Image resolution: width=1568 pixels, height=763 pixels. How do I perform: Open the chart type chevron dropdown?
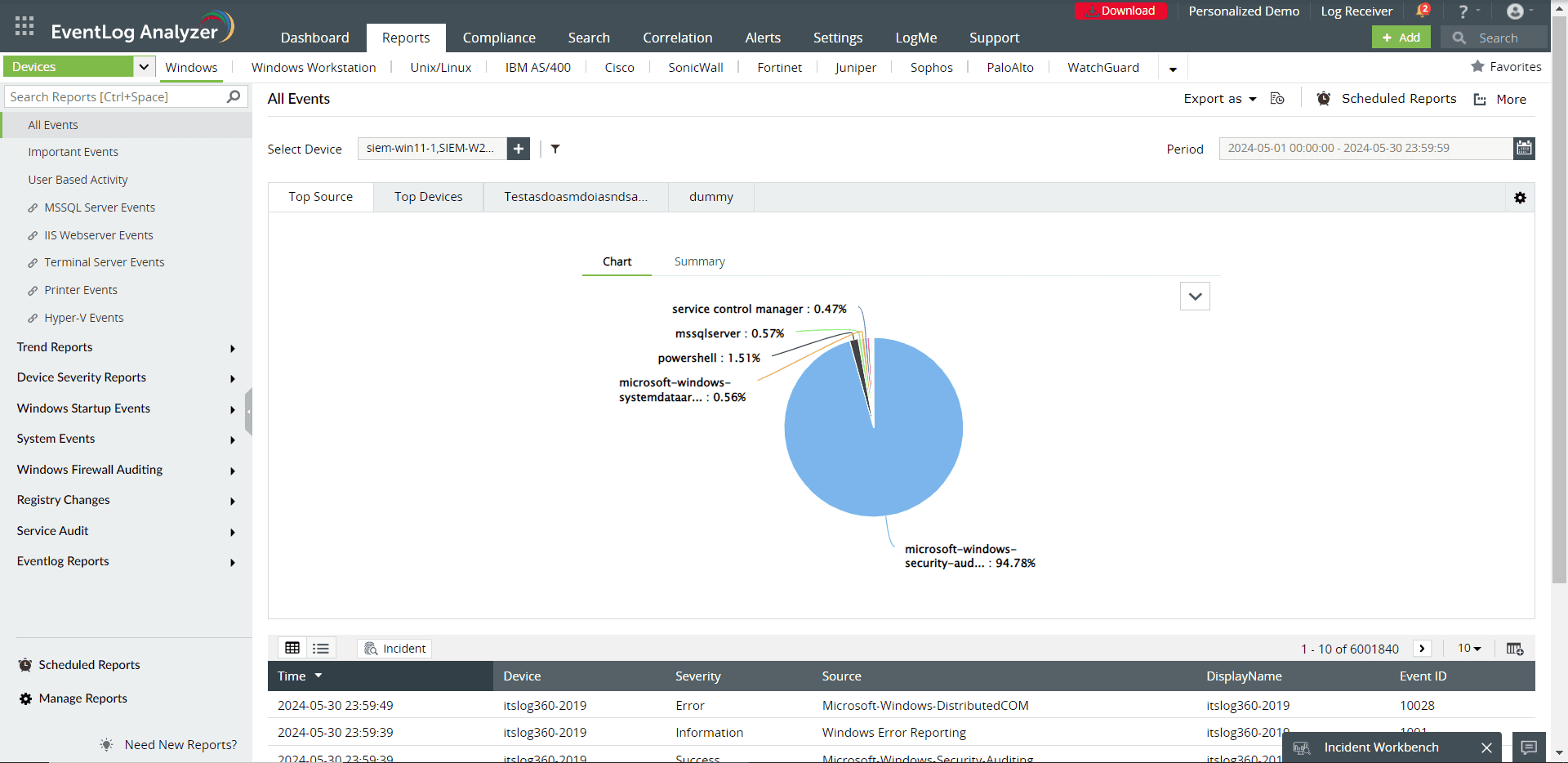click(x=1195, y=297)
